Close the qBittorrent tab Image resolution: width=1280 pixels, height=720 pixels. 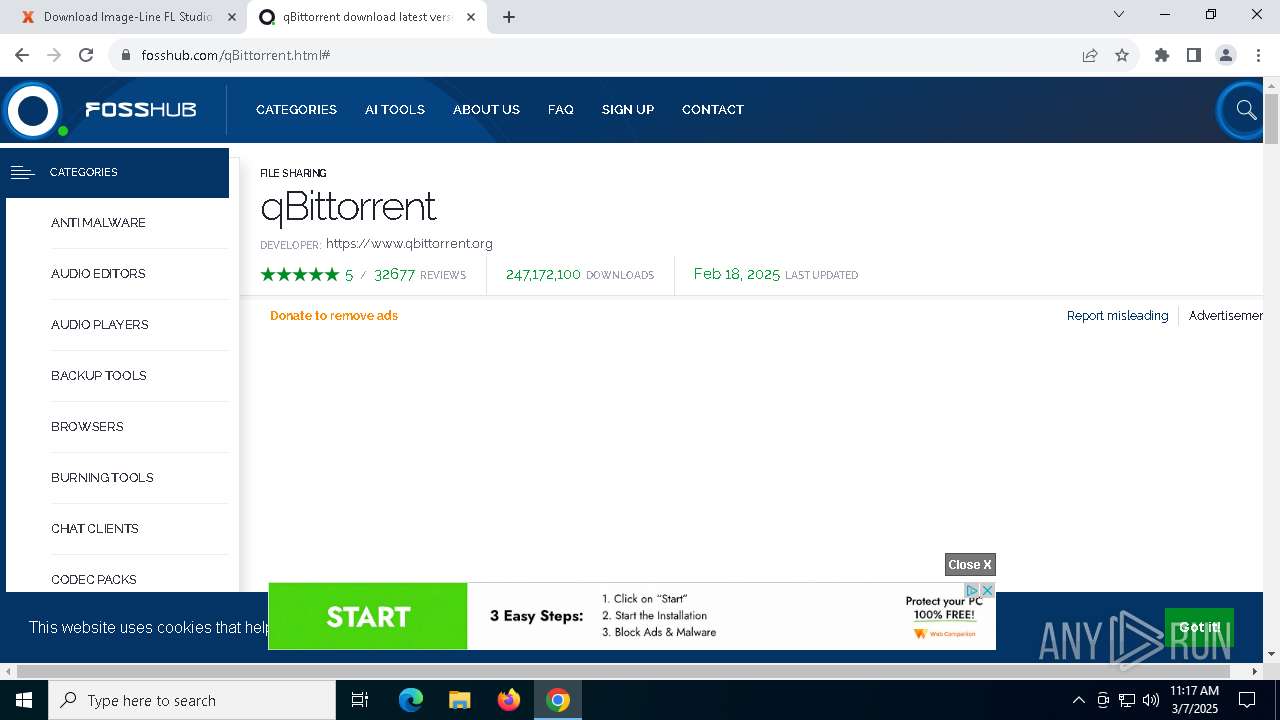[471, 17]
